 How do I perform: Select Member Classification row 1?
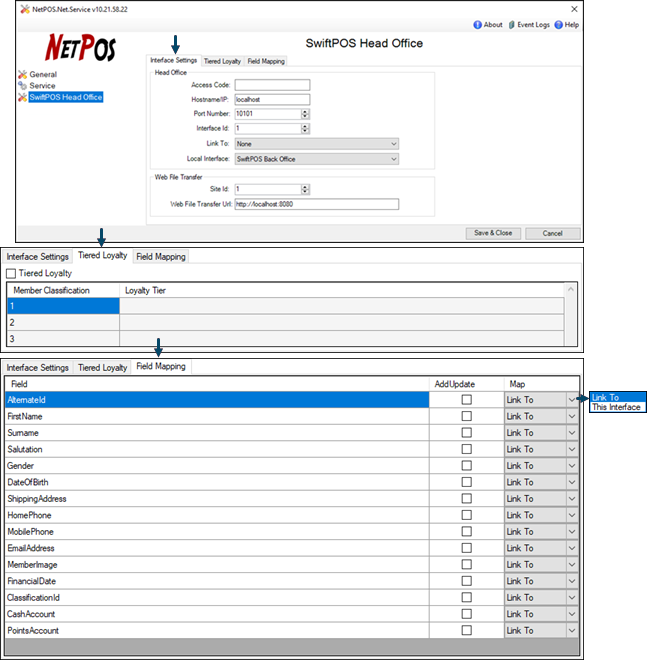[x=63, y=306]
